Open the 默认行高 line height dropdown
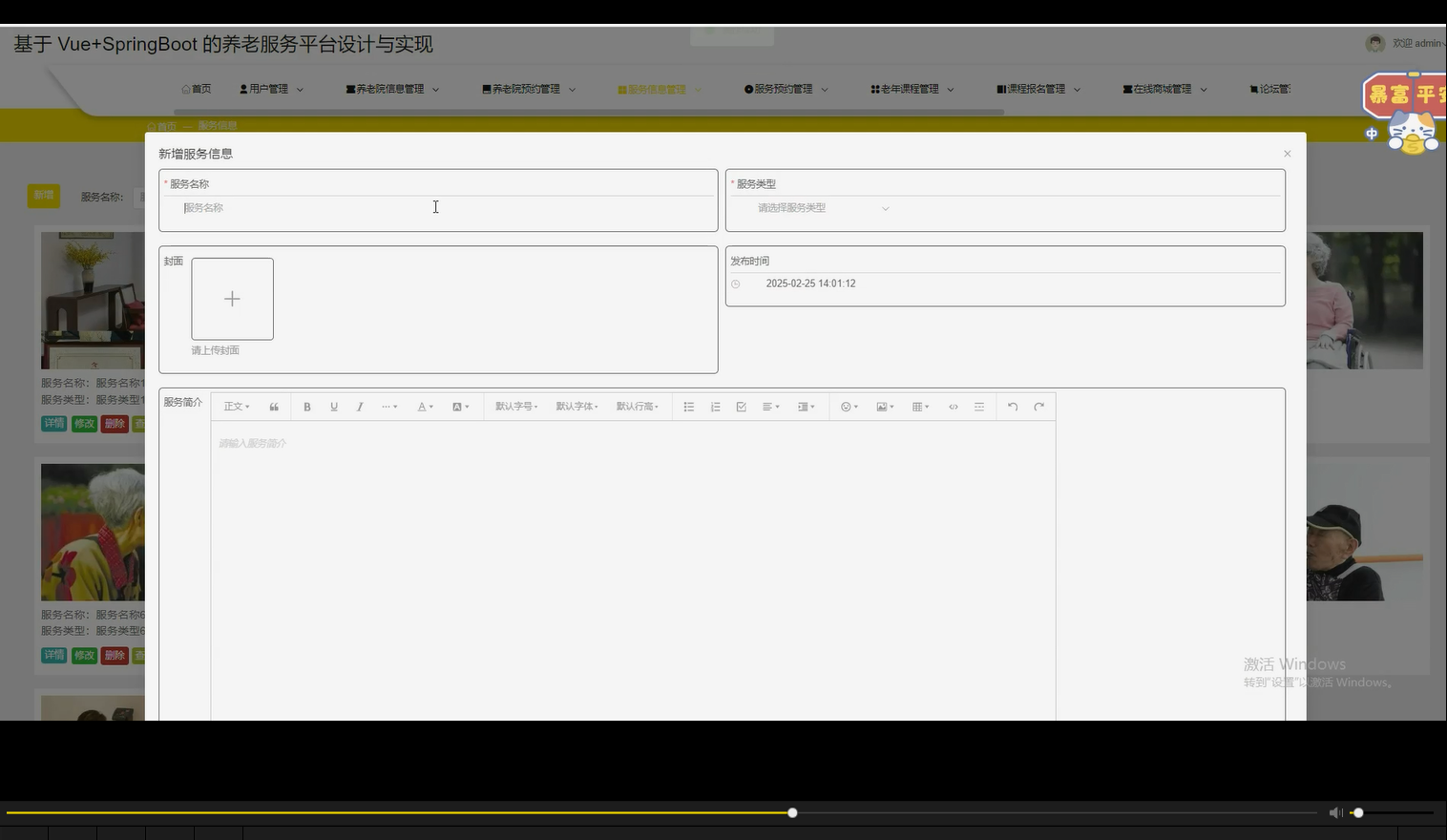The height and width of the screenshot is (840, 1447). click(637, 407)
